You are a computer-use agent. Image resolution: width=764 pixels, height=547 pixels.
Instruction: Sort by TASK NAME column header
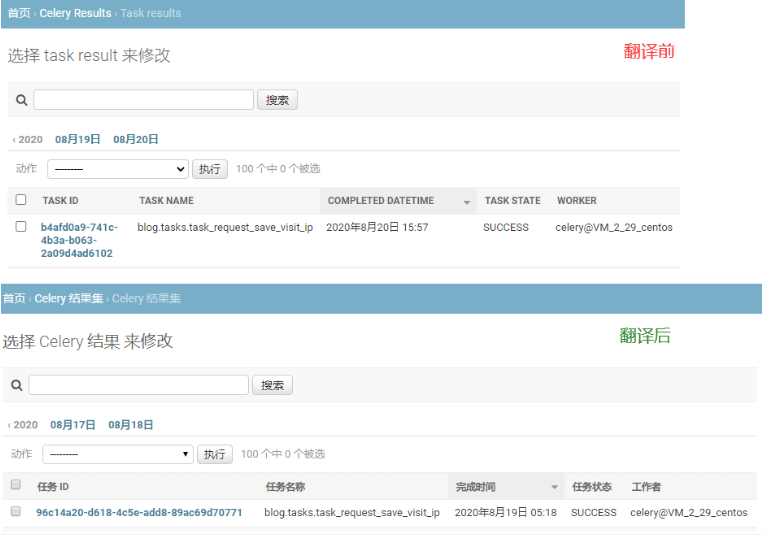pyautogui.click(x=166, y=201)
